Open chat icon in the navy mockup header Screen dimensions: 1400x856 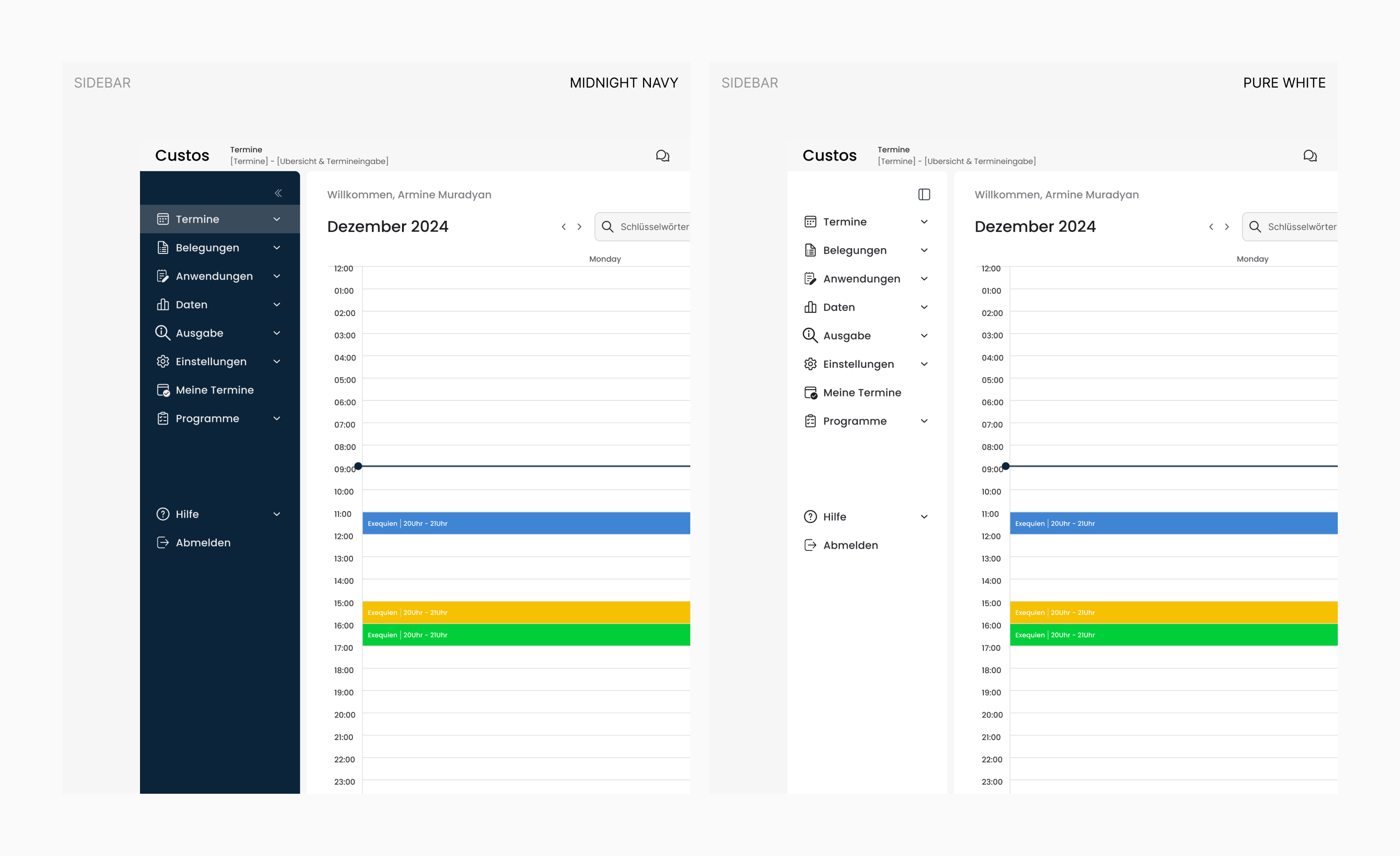point(663,156)
